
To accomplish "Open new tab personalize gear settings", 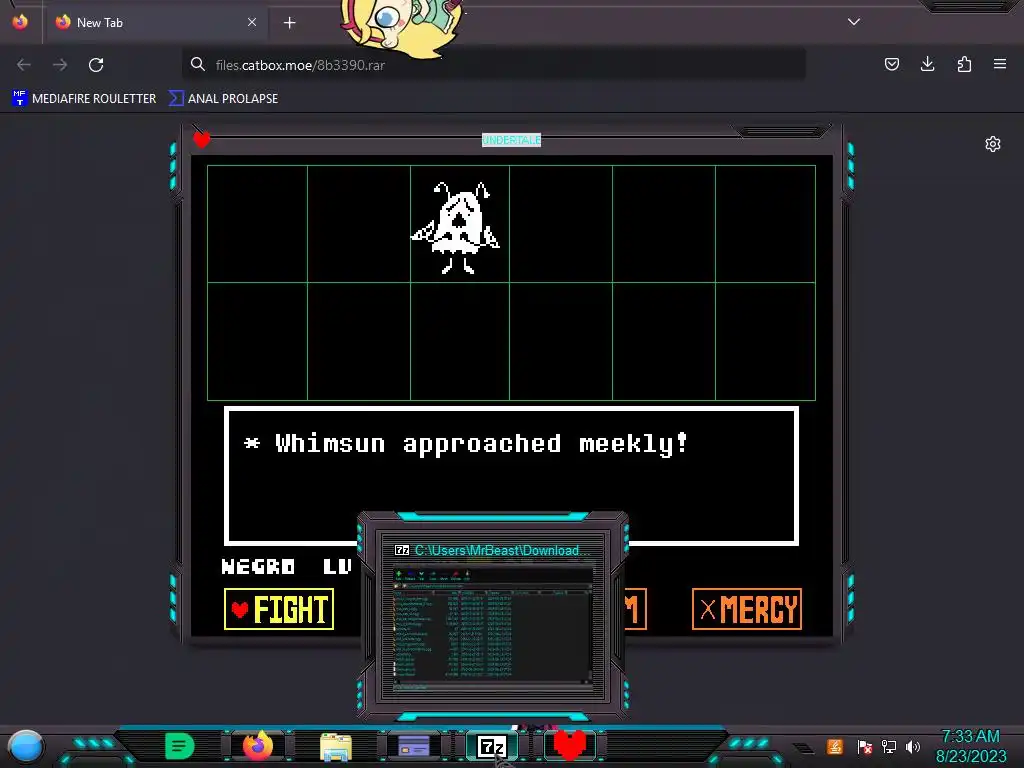I will click(x=993, y=144).
